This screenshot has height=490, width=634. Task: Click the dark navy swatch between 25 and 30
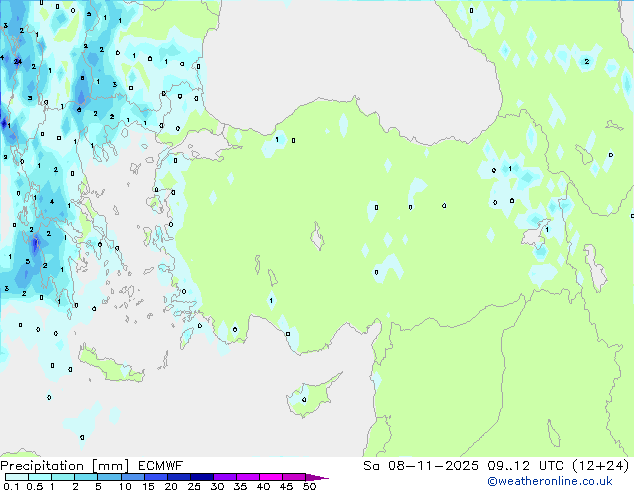pos(201,477)
